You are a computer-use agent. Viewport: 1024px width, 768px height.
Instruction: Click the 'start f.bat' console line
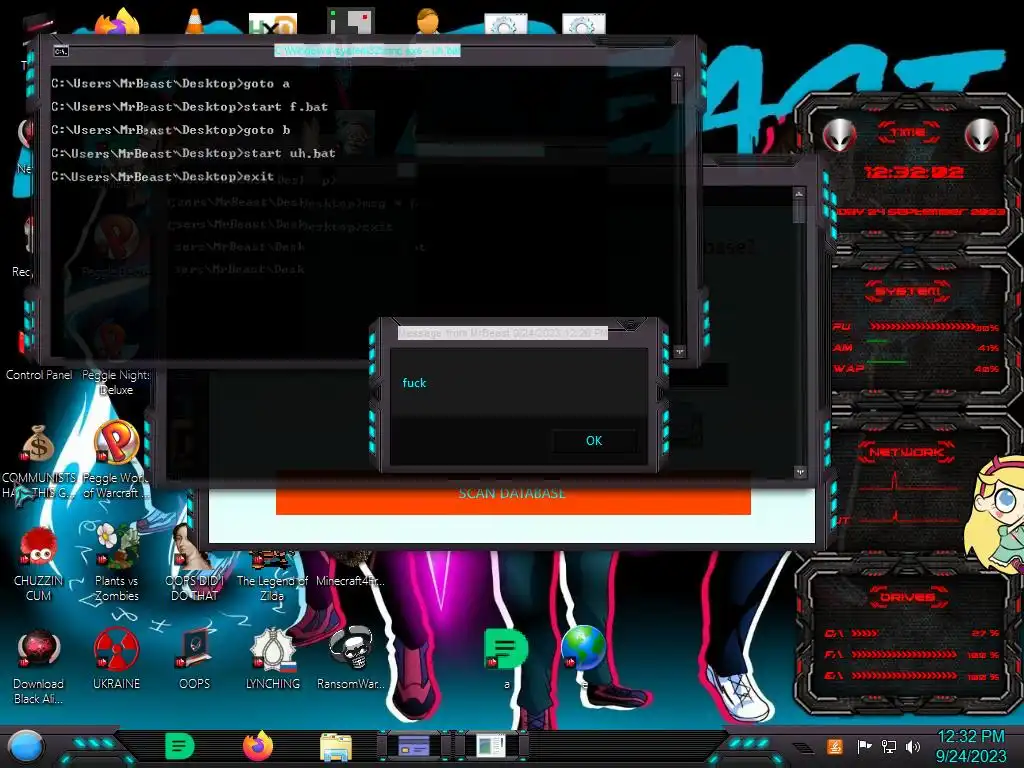(x=189, y=106)
